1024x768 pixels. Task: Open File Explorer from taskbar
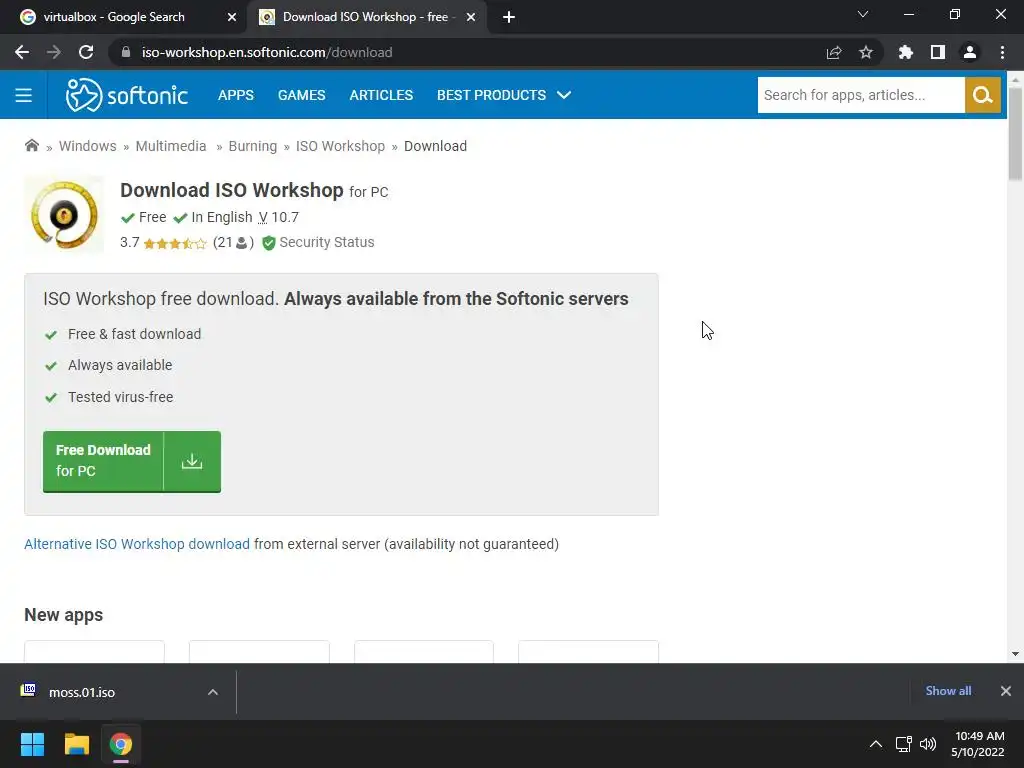point(76,744)
